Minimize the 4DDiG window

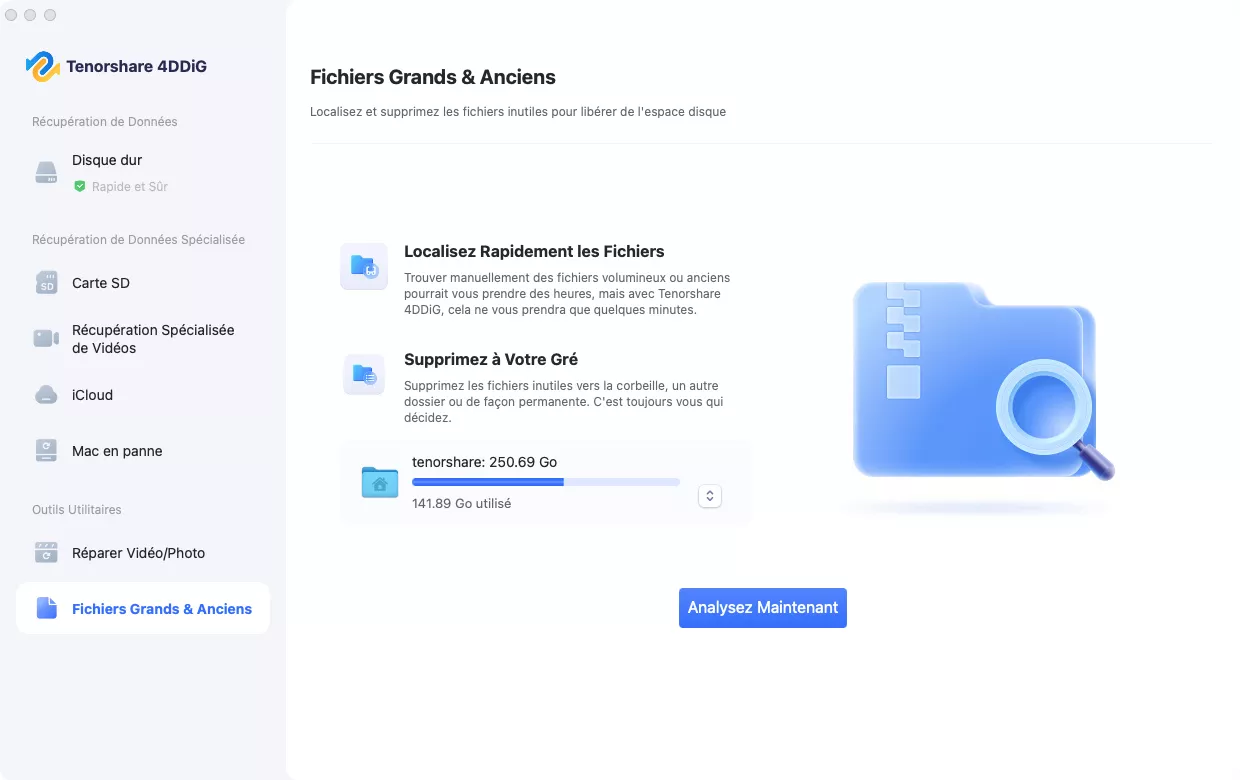(31, 15)
